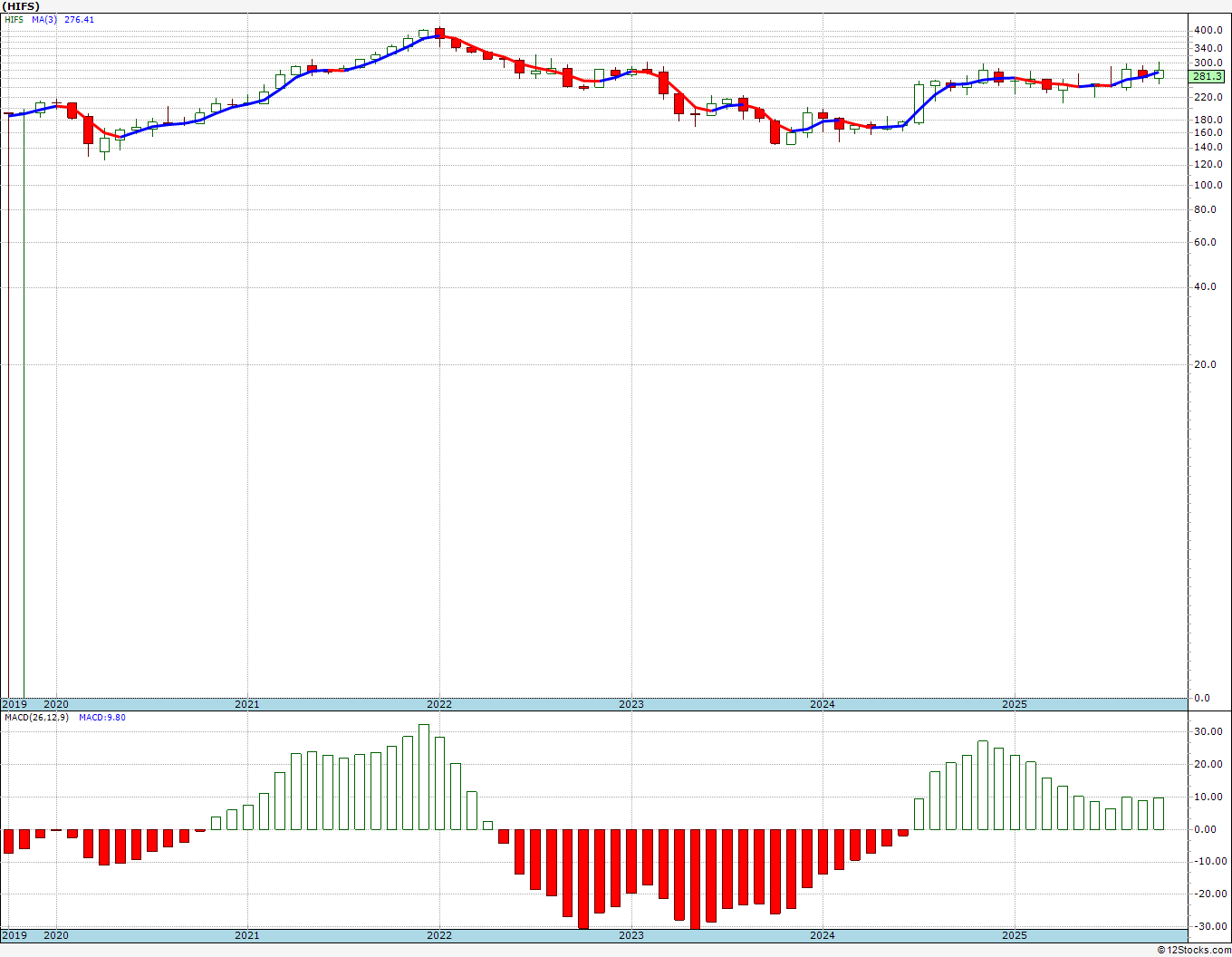Click the latest candlestick beside the 281.3 tag
This screenshot has width=1232, height=957.
point(1159,74)
